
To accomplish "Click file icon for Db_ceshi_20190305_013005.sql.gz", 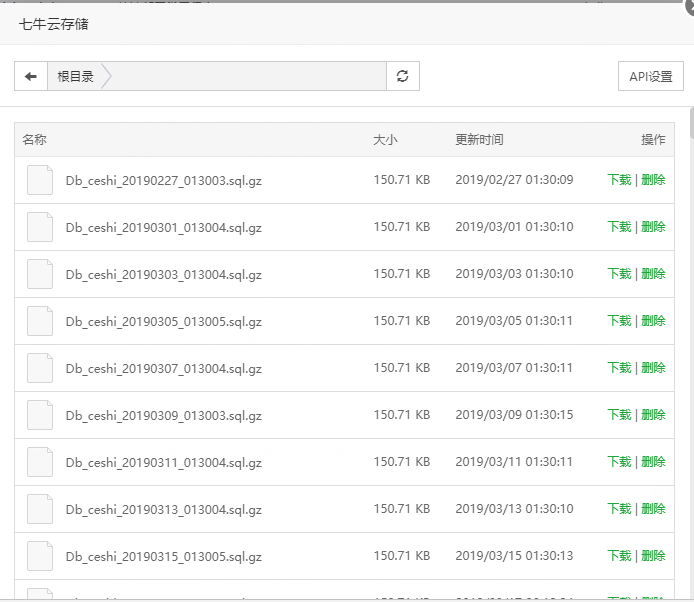I will click(40, 321).
